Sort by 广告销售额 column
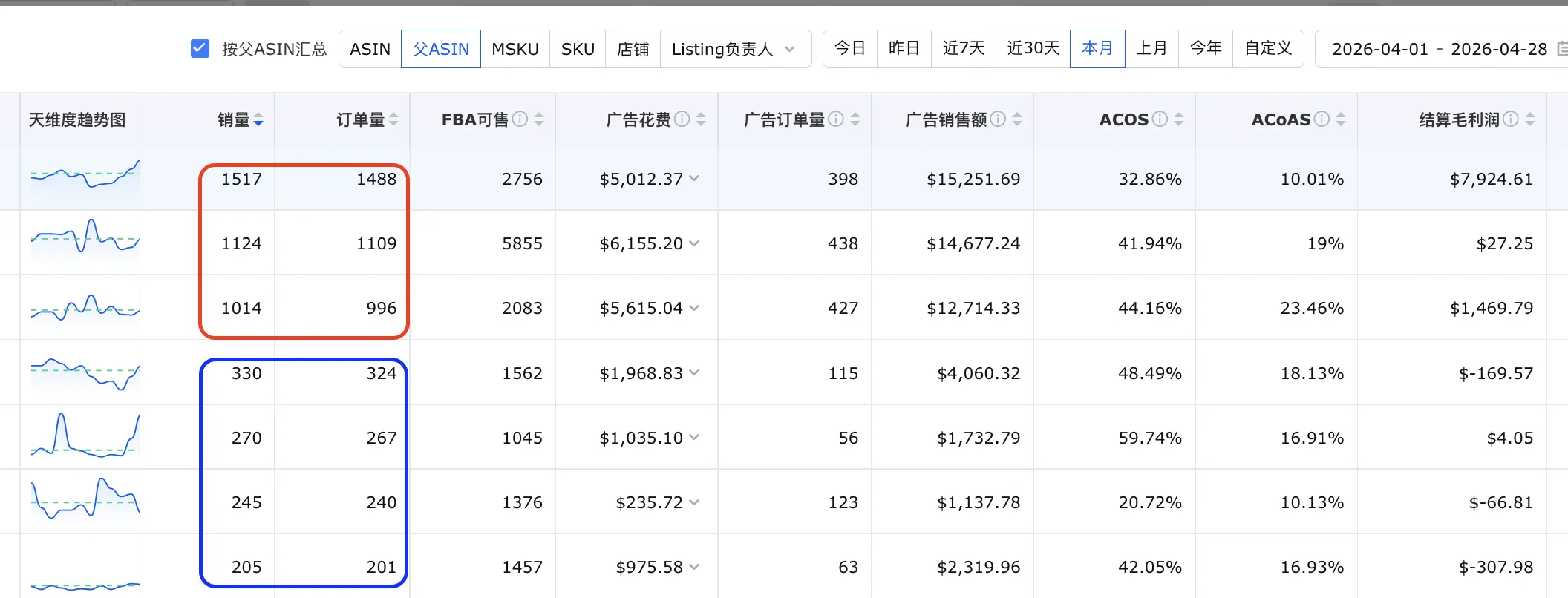The height and width of the screenshot is (598, 1568). click(x=1017, y=119)
